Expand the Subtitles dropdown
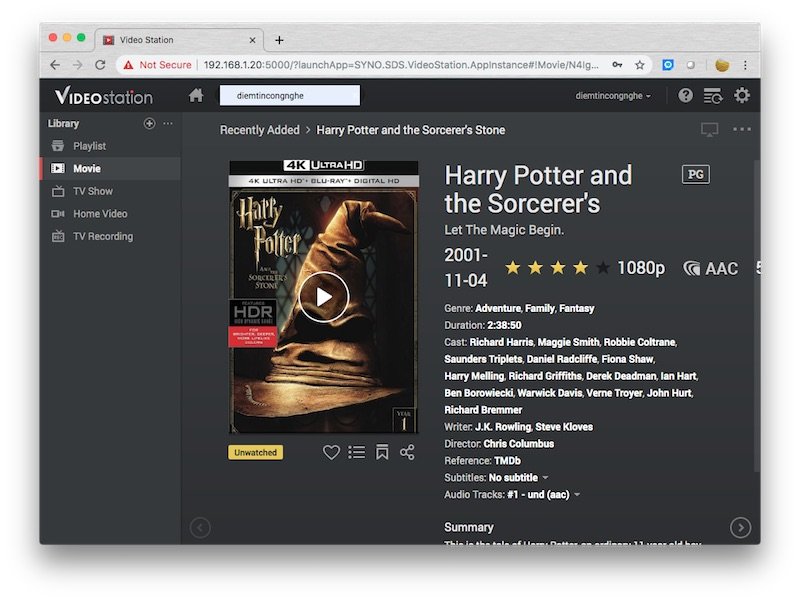 point(545,478)
